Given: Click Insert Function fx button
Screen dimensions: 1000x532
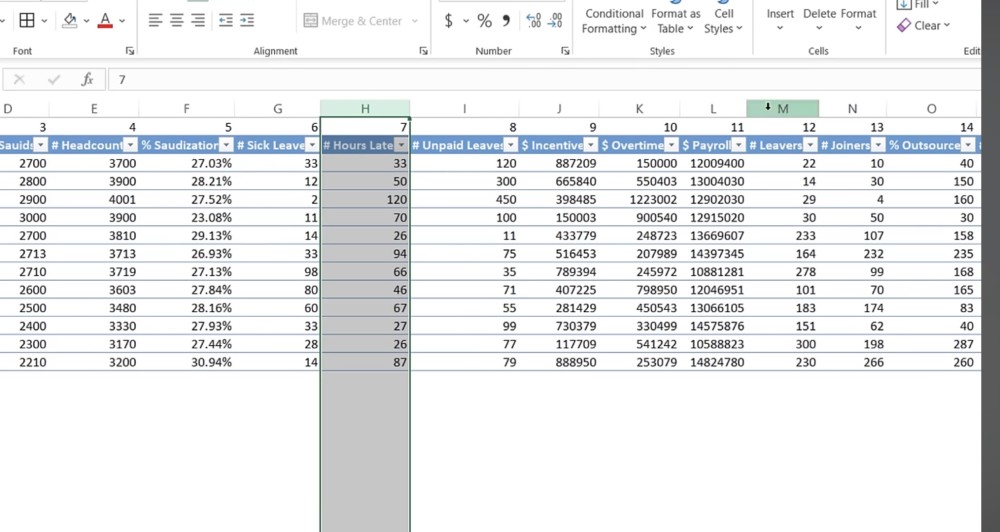Looking at the screenshot, I should coord(87,80).
